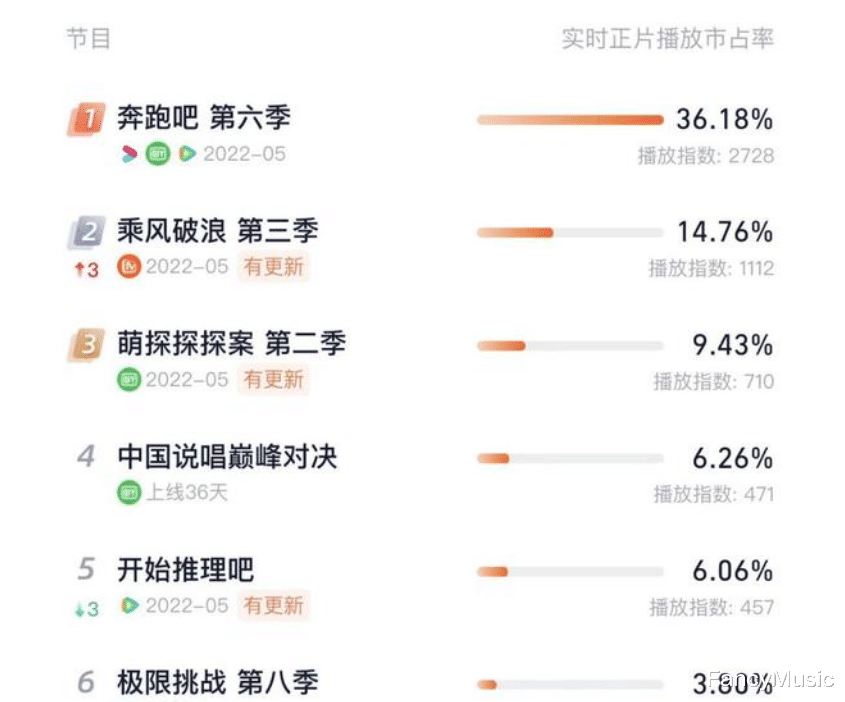Open 萌探探探案 第二季 entry
The image size is (845, 702).
pyautogui.click(x=232, y=343)
